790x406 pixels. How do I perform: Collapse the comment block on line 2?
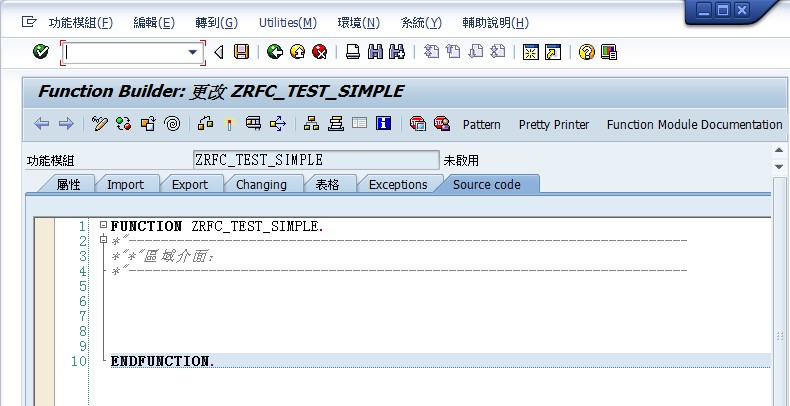[103, 240]
